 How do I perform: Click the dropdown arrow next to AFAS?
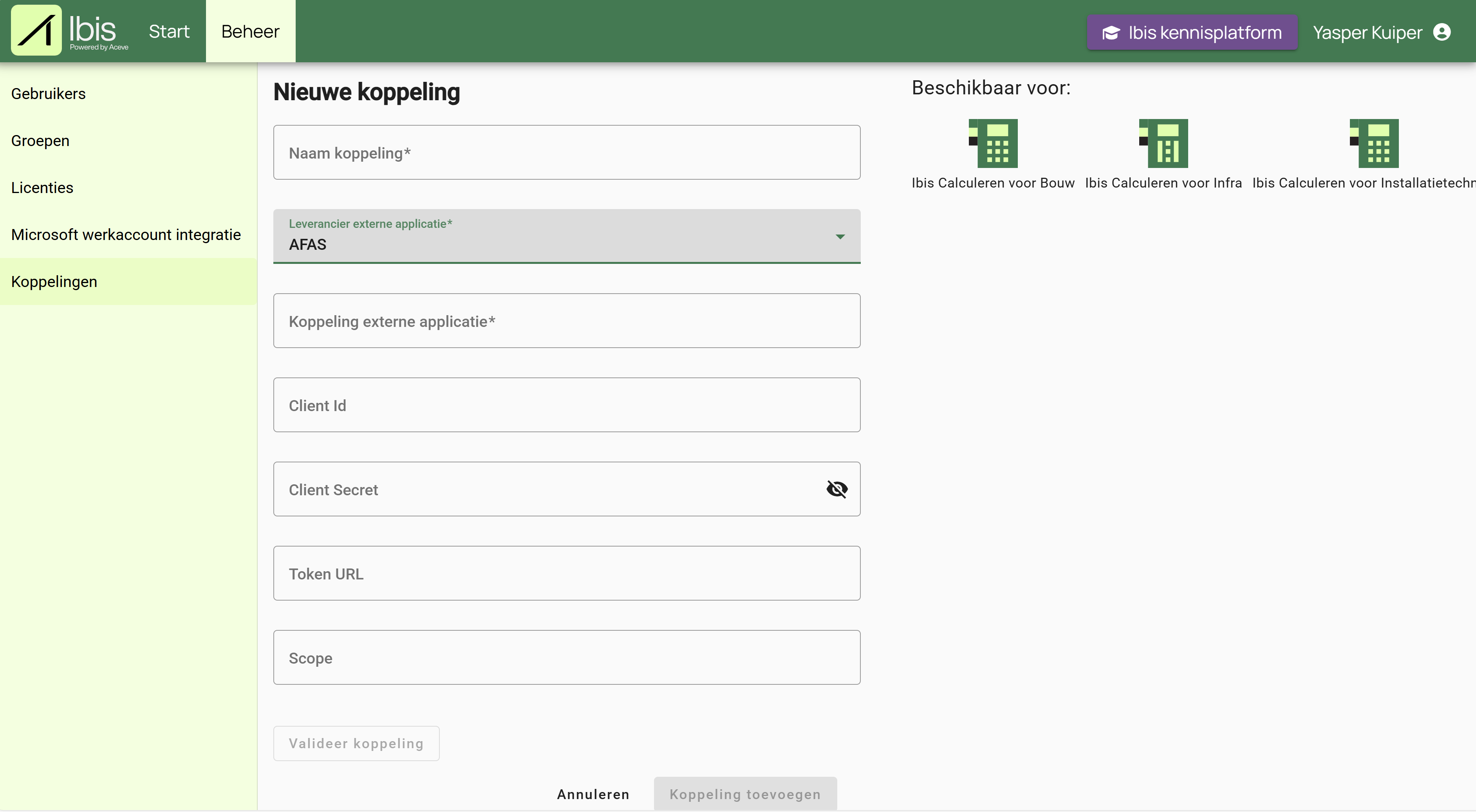(x=839, y=236)
